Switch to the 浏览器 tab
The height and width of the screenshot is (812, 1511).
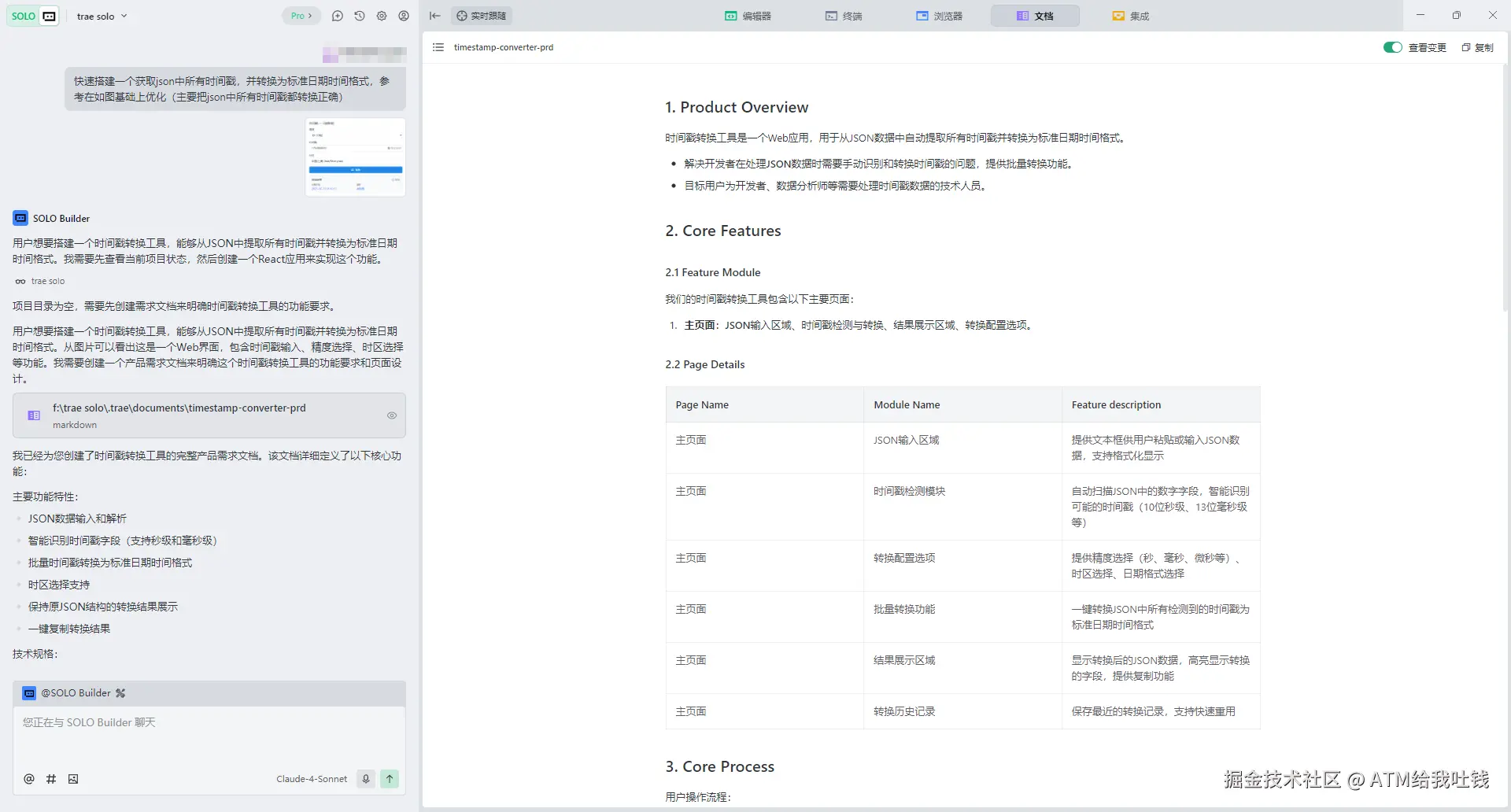coord(939,16)
